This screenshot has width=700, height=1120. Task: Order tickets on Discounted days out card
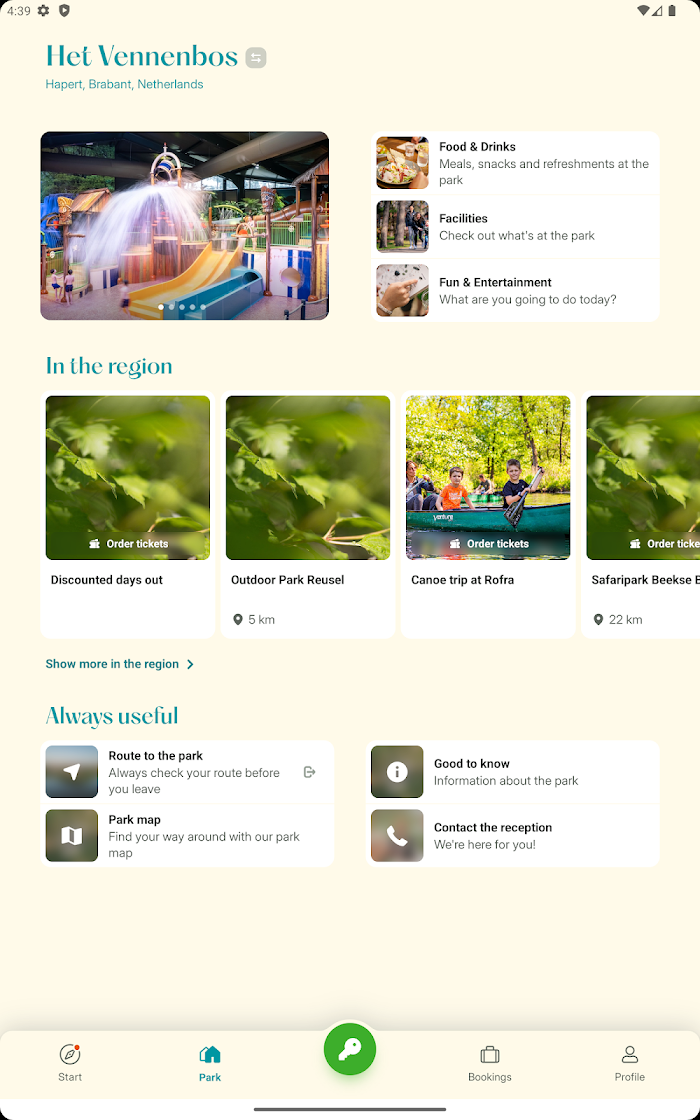pyautogui.click(x=129, y=544)
